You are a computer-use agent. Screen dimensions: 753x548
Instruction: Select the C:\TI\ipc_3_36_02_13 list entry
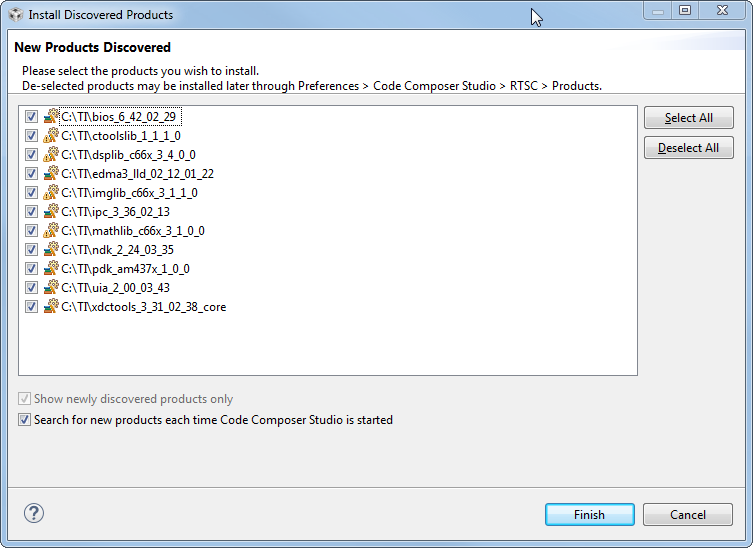[x=115, y=212]
